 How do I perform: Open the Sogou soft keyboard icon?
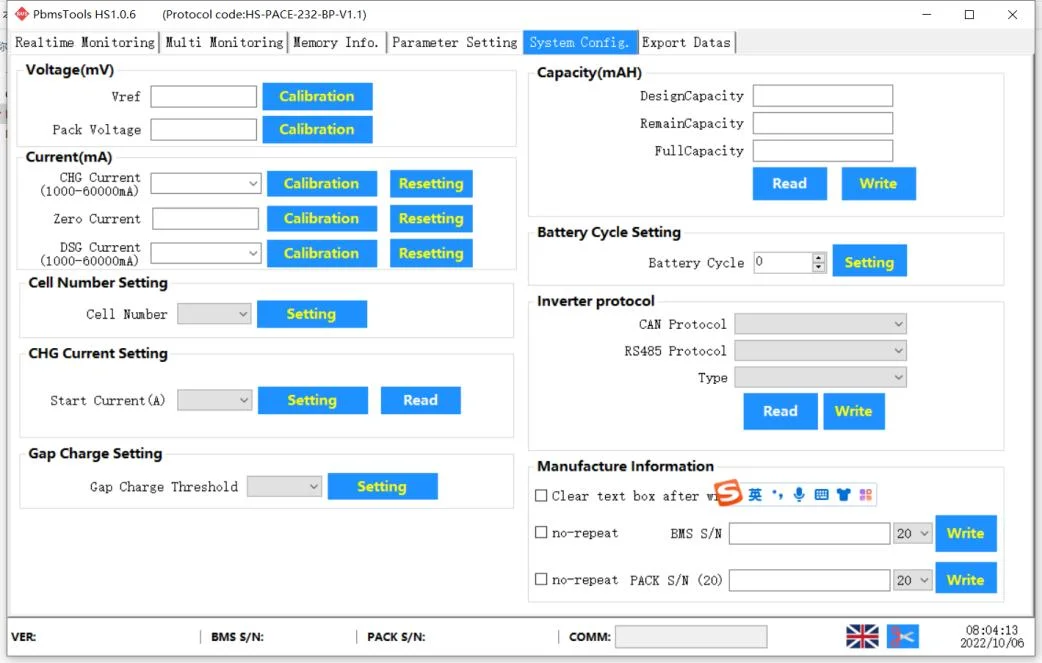pos(821,495)
